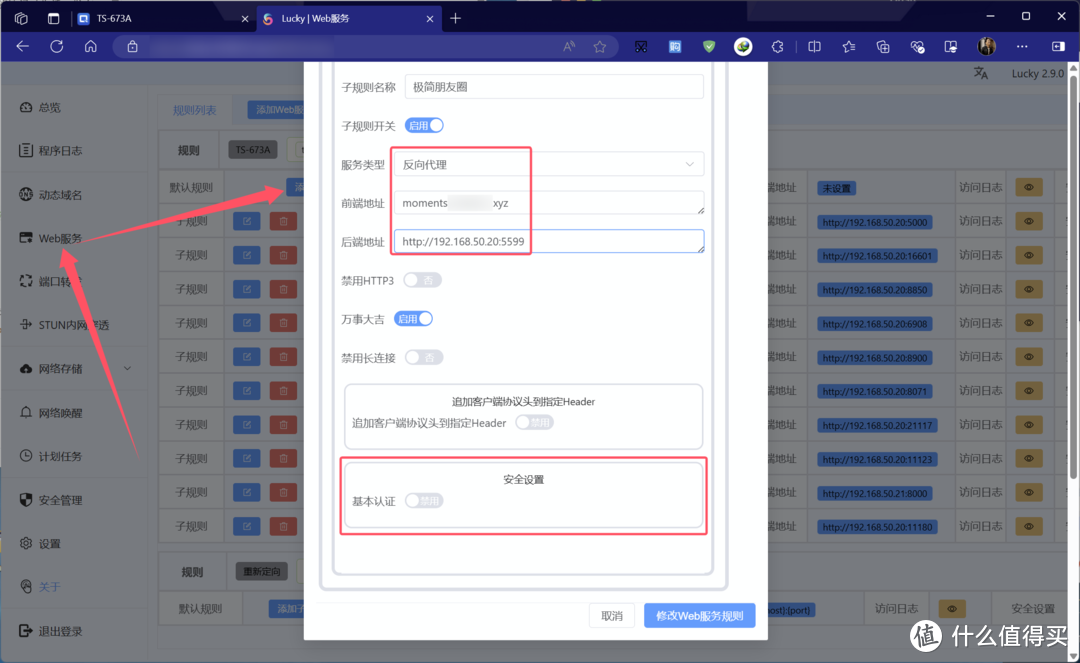This screenshot has height=663, width=1080.
Task: Open the browser three-dot settings menu
Action: pos(1023,46)
